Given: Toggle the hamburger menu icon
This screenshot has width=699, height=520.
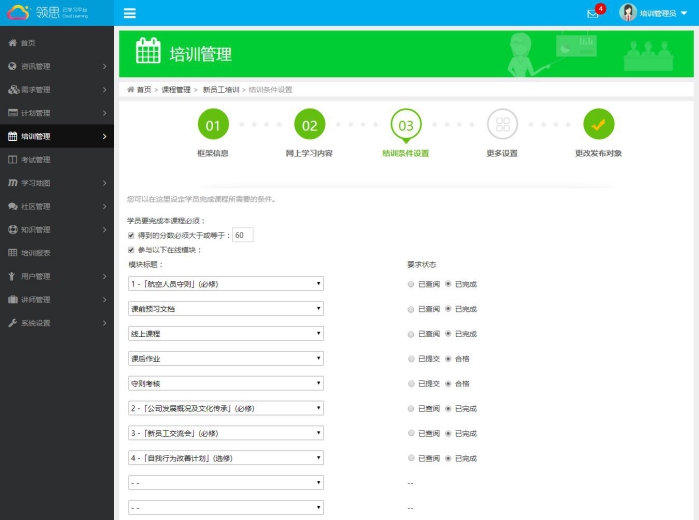Looking at the screenshot, I should (130, 13).
